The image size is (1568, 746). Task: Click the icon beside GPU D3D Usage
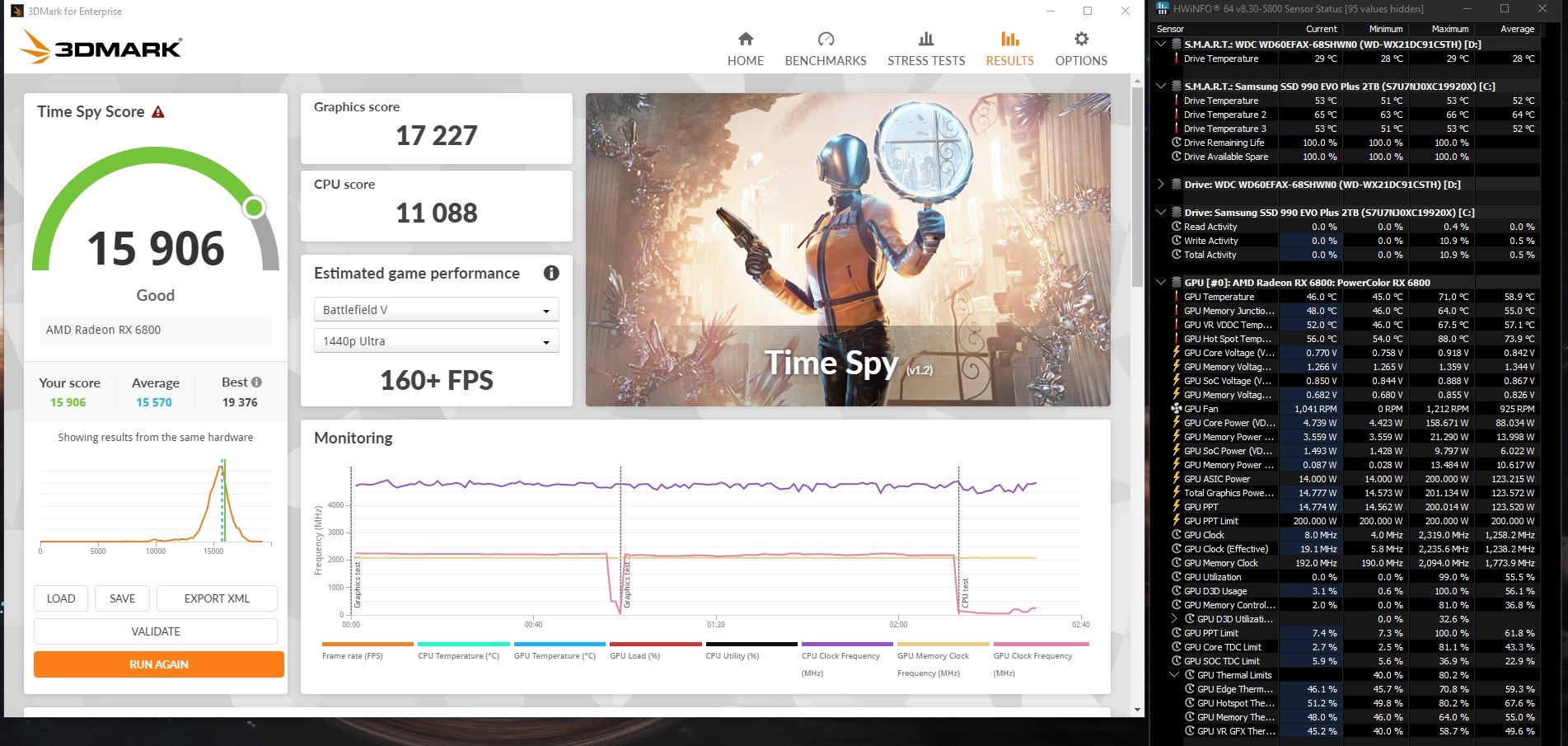coord(1177,591)
